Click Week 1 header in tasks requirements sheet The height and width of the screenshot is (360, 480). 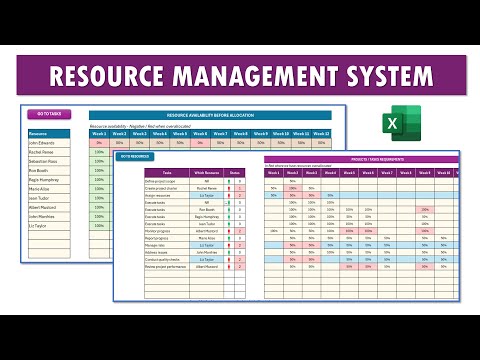(x=274, y=173)
